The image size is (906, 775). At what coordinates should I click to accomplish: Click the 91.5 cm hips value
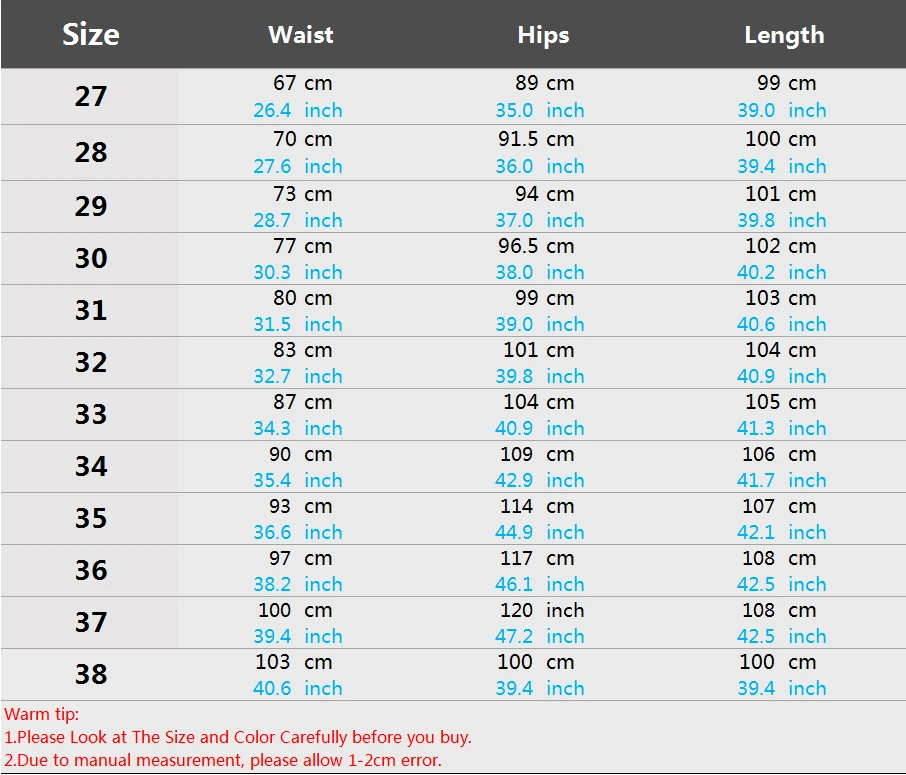point(536,139)
